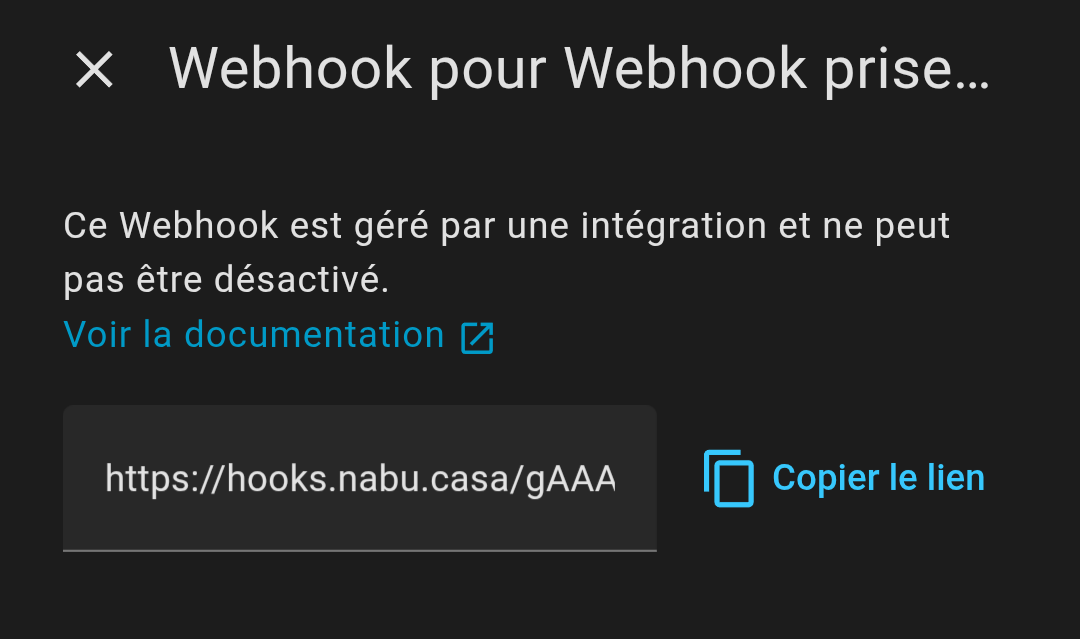Click the word "Voir" in the blue link
The width and height of the screenshot is (1080, 639).
(x=98, y=335)
